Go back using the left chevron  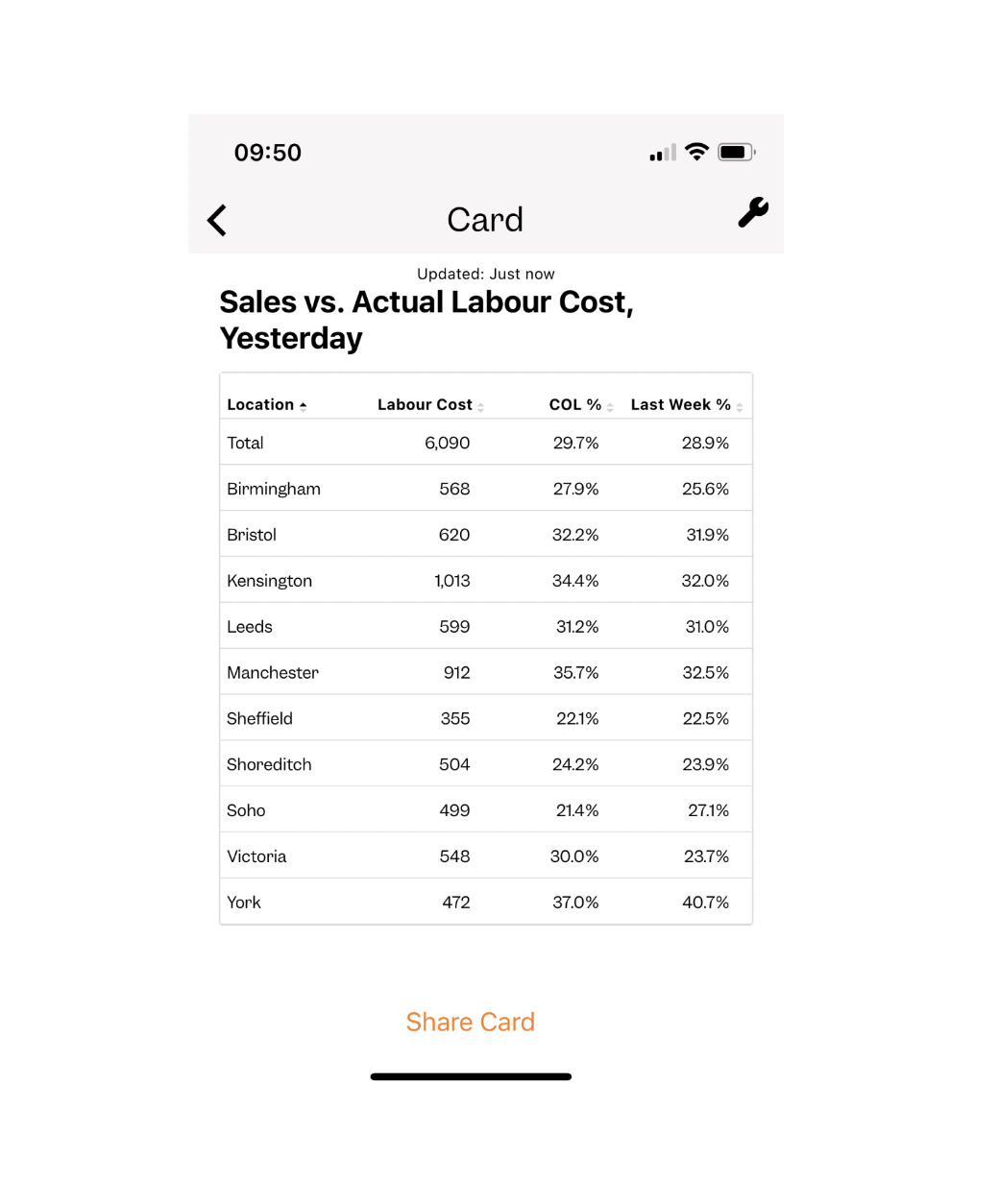tap(217, 221)
